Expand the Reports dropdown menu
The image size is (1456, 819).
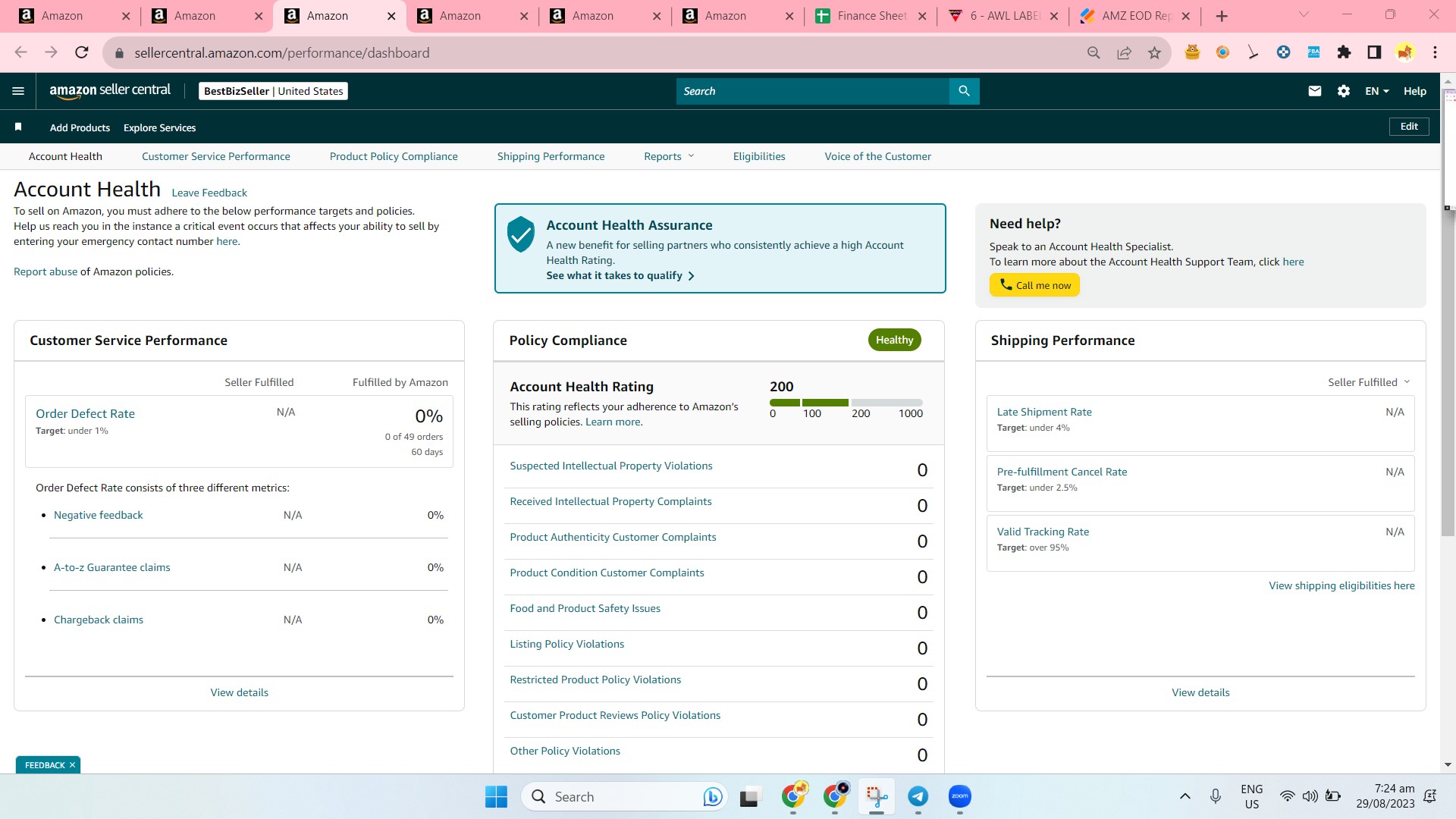(669, 156)
